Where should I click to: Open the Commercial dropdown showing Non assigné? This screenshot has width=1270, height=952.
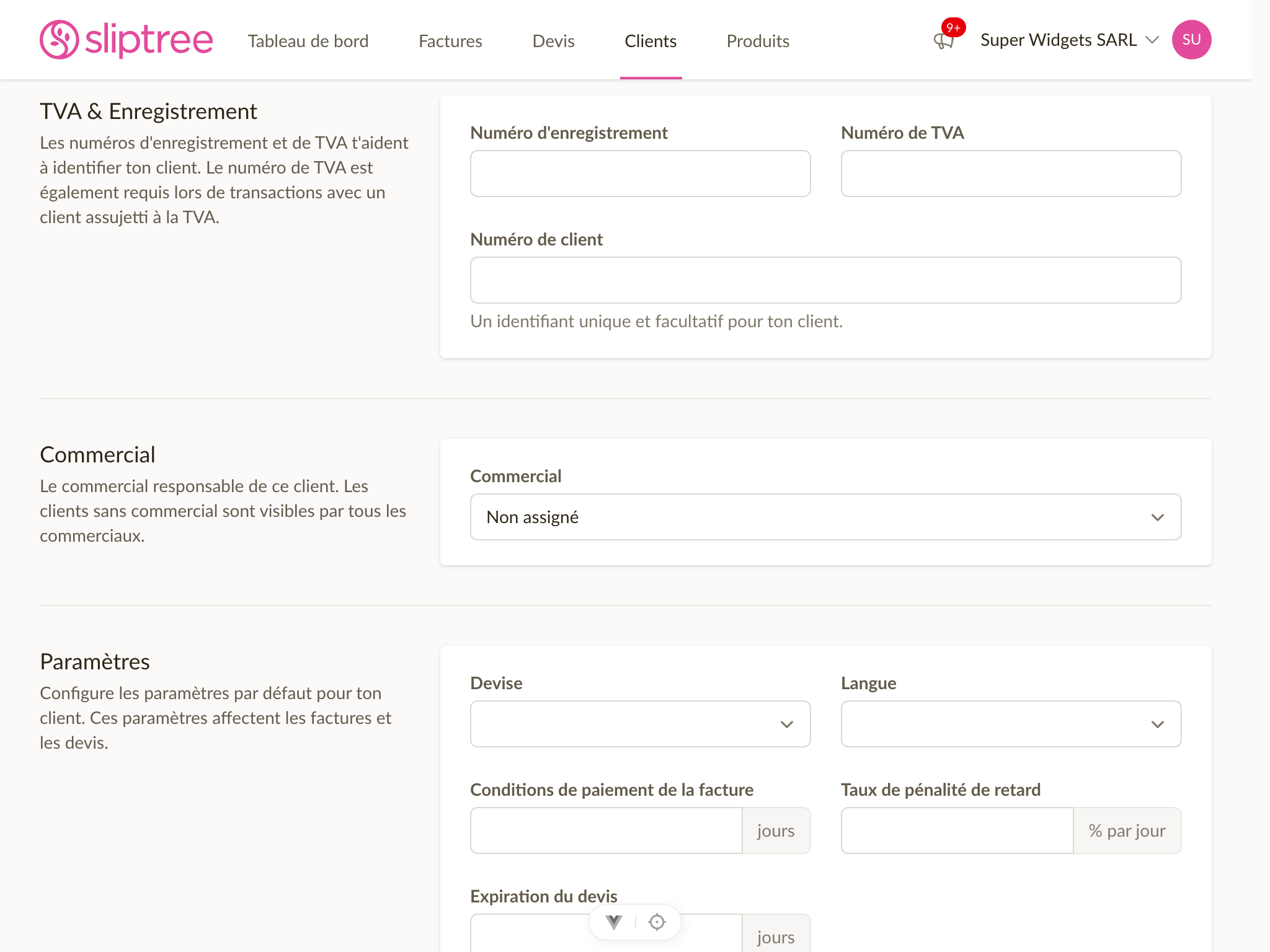(825, 517)
